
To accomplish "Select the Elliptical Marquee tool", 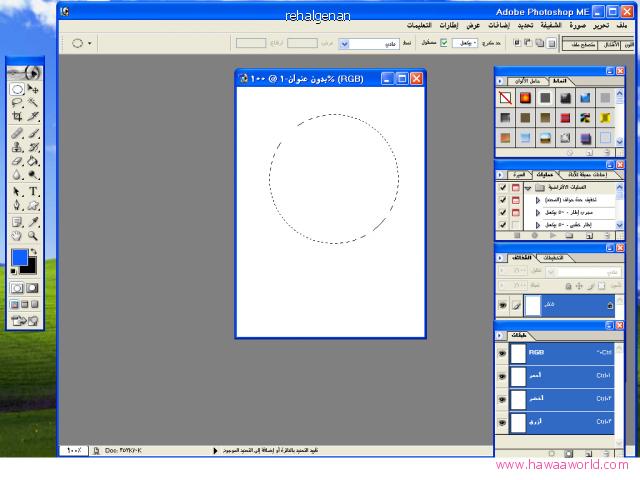I will coord(17,89).
